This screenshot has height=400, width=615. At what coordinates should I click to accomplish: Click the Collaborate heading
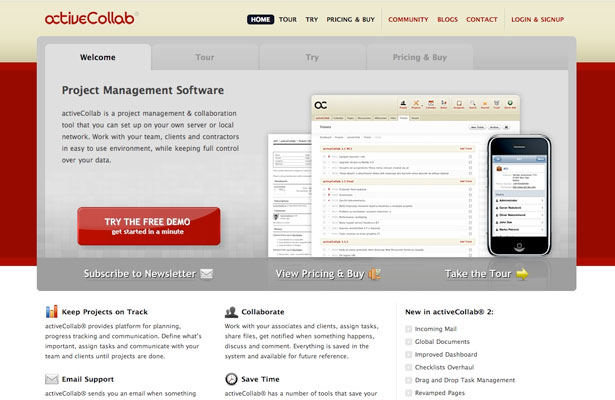(x=263, y=312)
